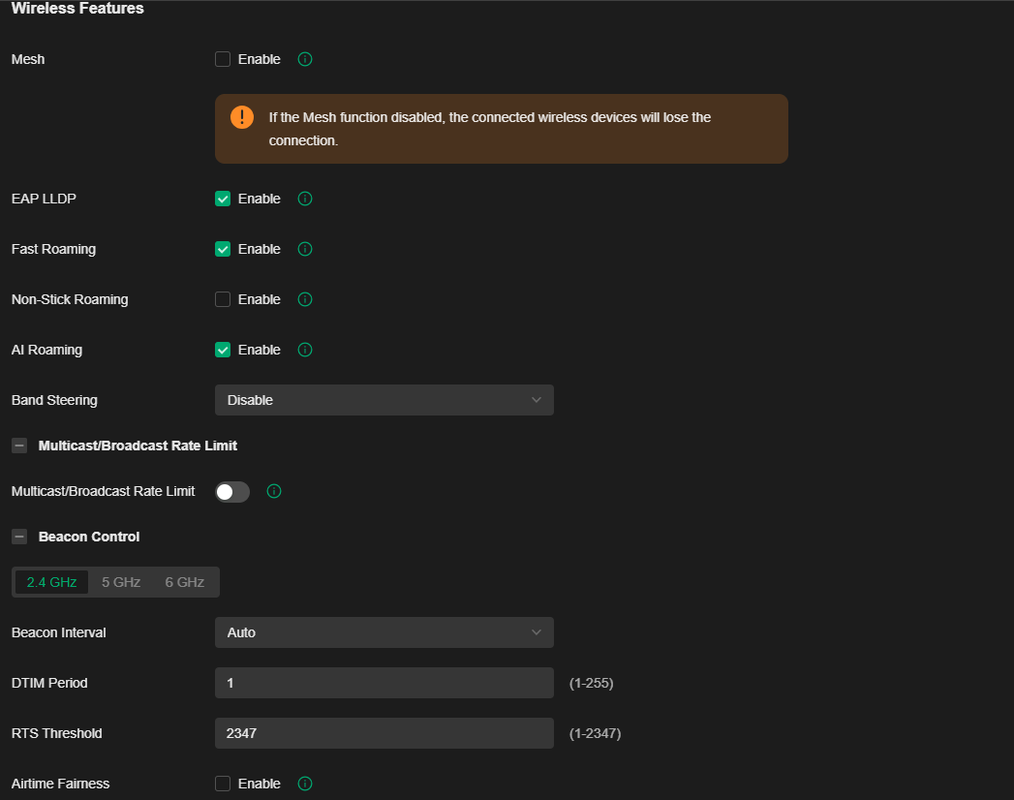This screenshot has height=800, width=1014.
Task: Open the Band Steering dropdown
Action: (384, 400)
